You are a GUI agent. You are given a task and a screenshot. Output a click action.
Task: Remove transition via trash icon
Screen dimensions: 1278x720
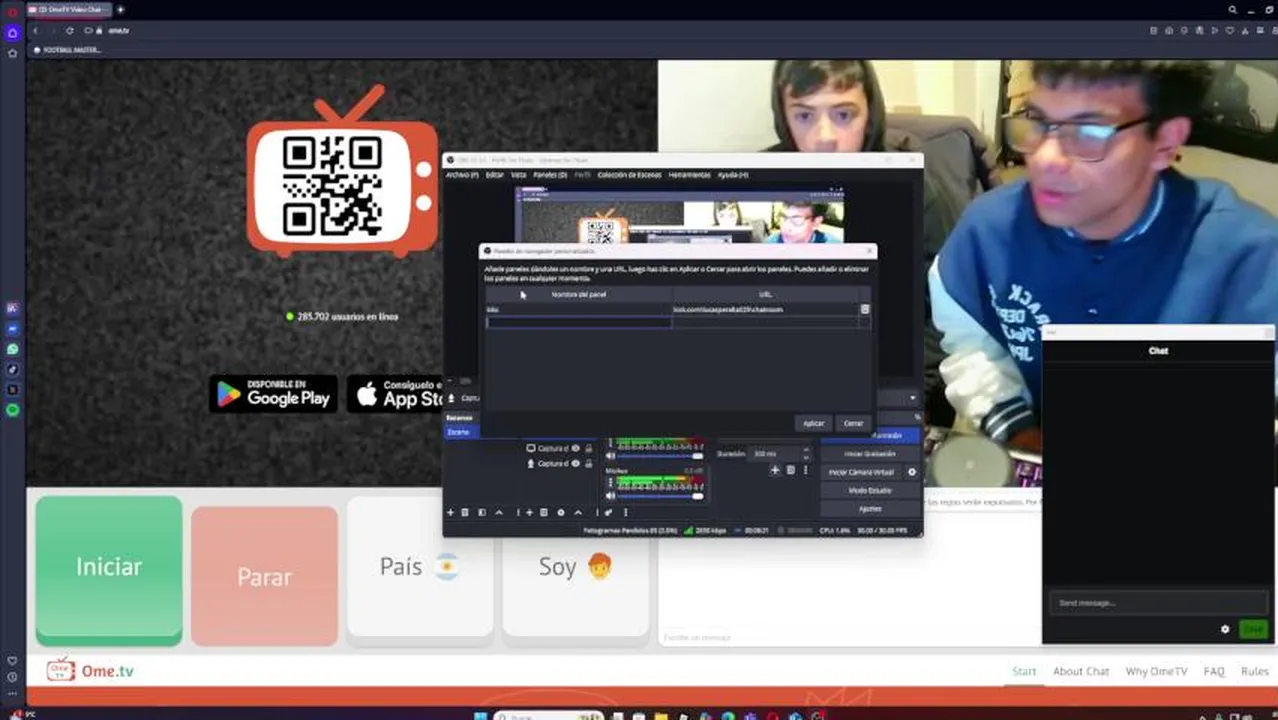pyautogui.click(x=790, y=470)
